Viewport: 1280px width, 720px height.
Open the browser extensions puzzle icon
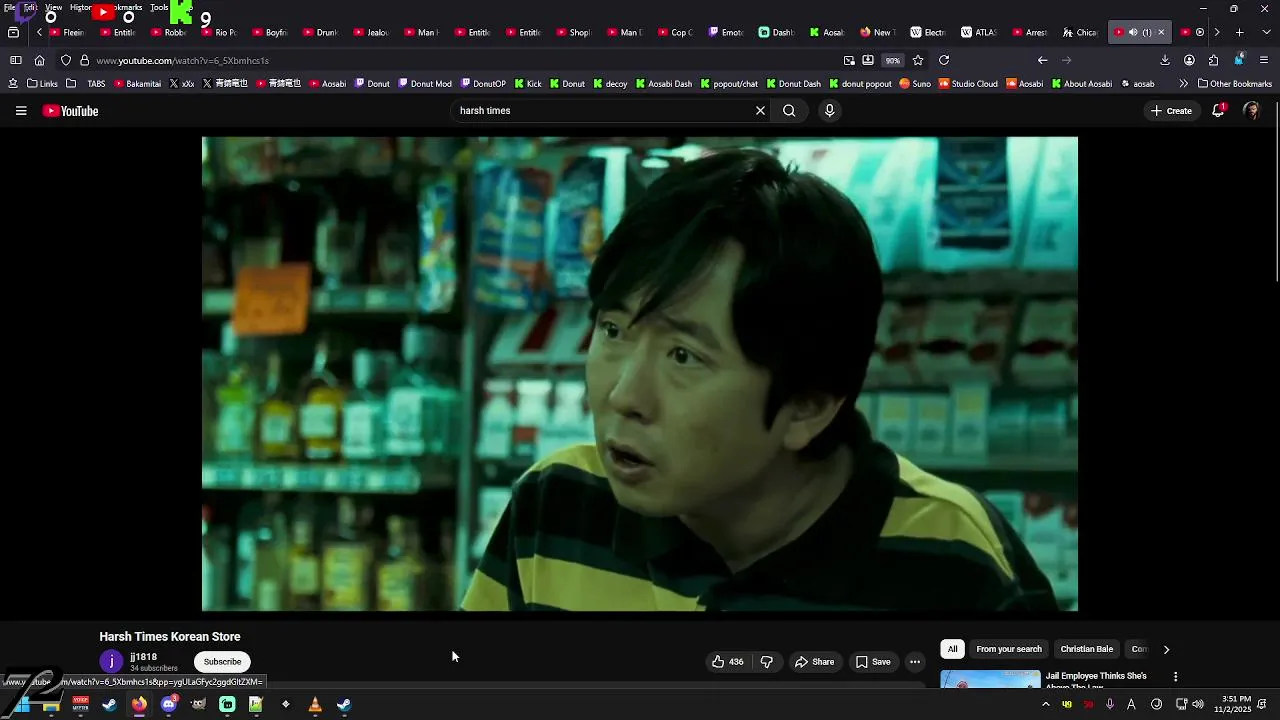(x=1213, y=60)
